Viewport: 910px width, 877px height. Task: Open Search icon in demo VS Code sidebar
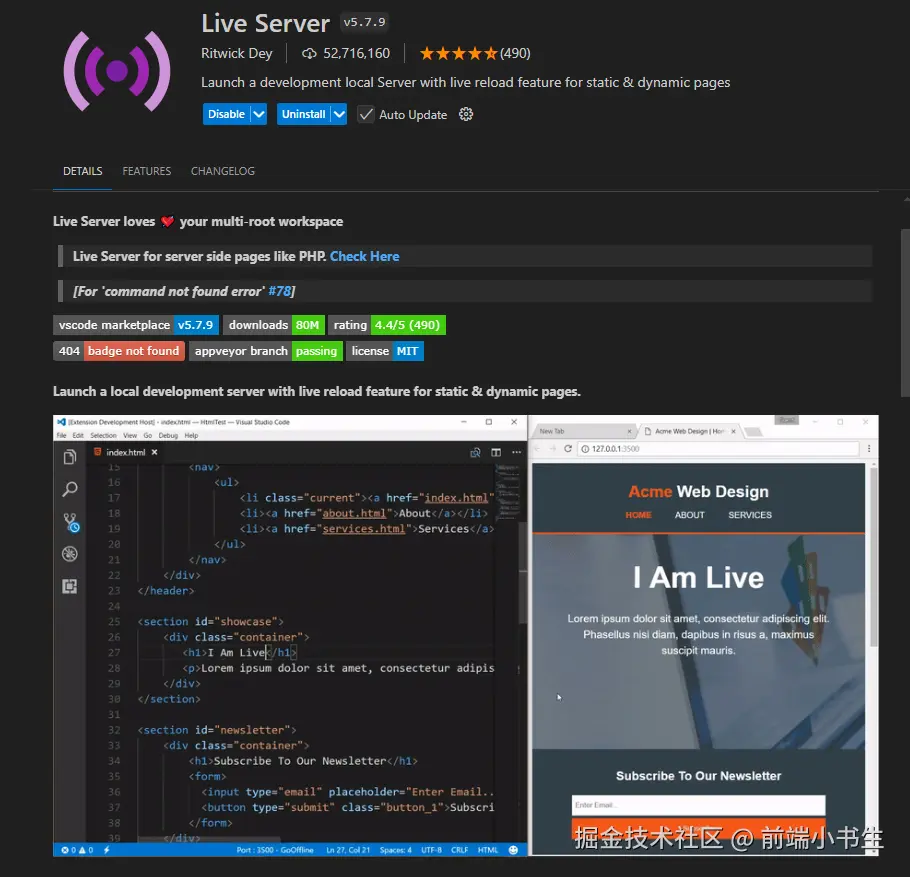[x=70, y=489]
